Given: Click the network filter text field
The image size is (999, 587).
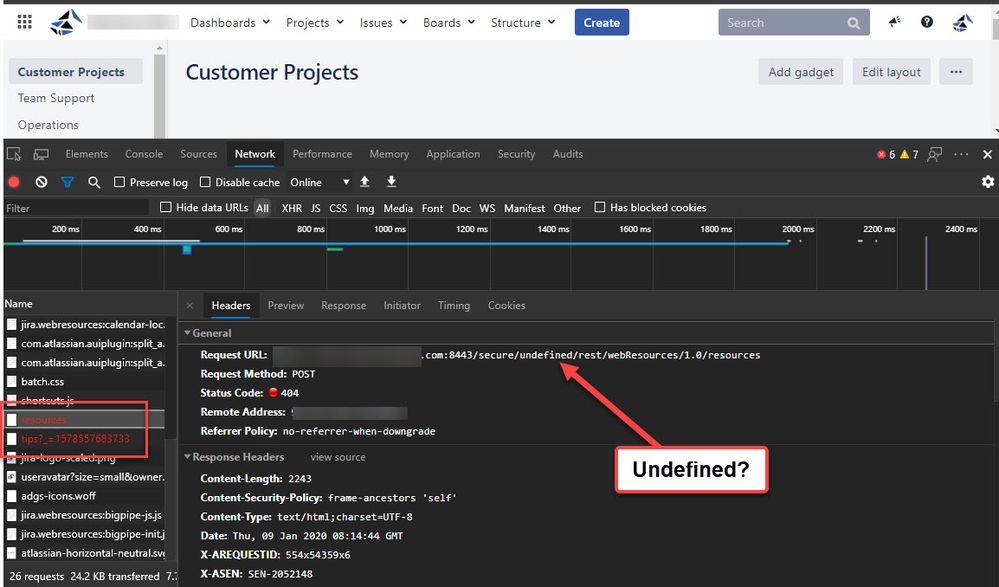Looking at the screenshot, I should point(76,208).
